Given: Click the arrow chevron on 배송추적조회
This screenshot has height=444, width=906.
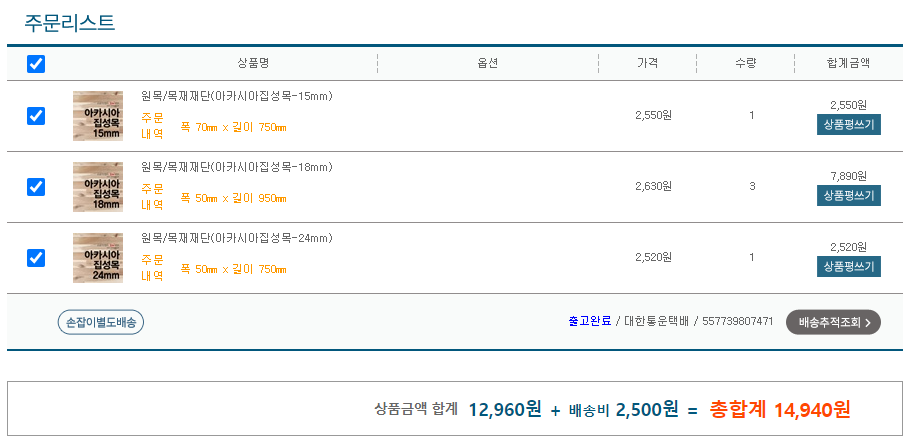Looking at the screenshot, I should click(x=868, y=323).
